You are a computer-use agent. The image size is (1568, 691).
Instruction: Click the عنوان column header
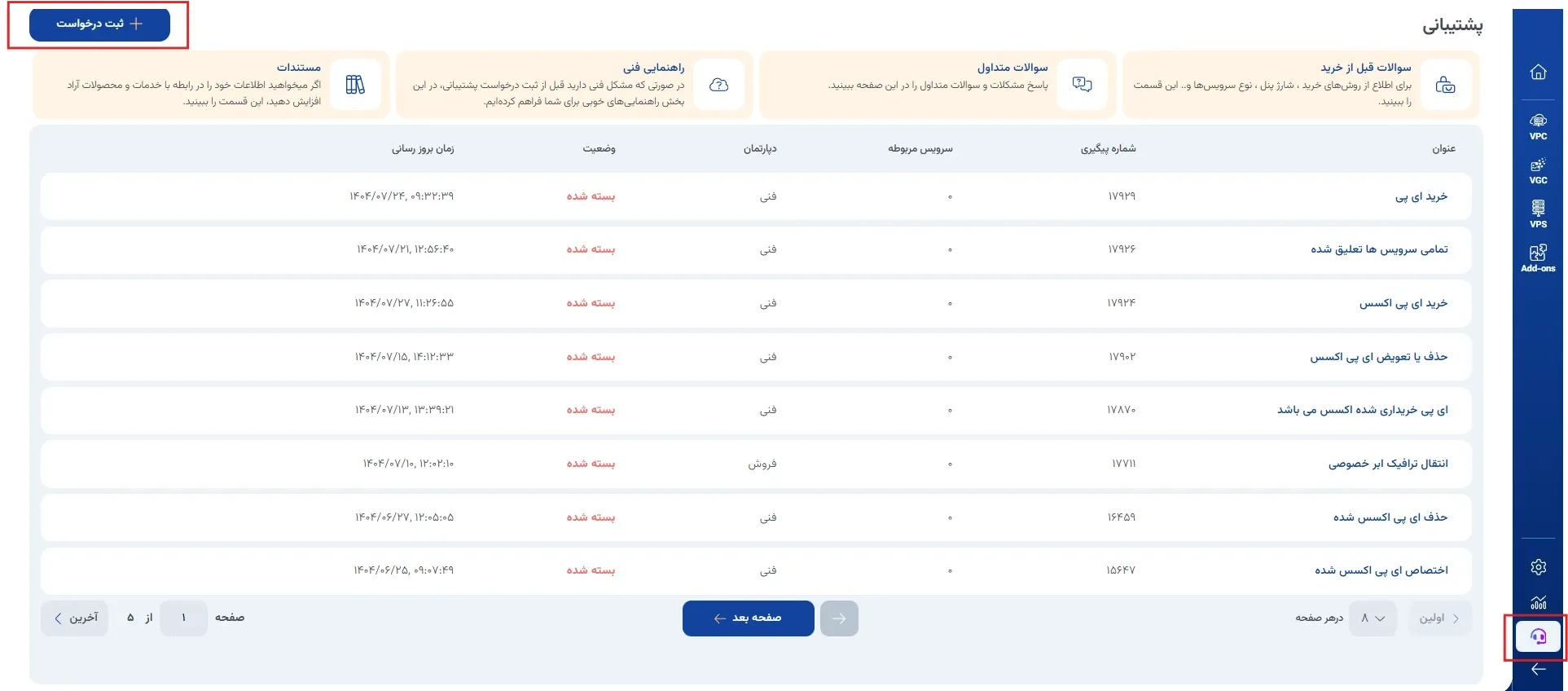pyautogui.click(x=1443, y=149)
